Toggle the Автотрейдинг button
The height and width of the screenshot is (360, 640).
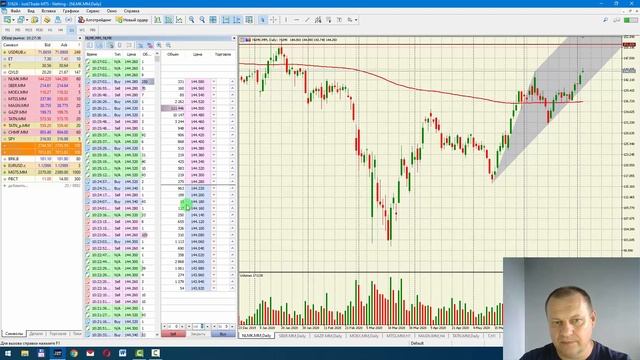[95, 20]
